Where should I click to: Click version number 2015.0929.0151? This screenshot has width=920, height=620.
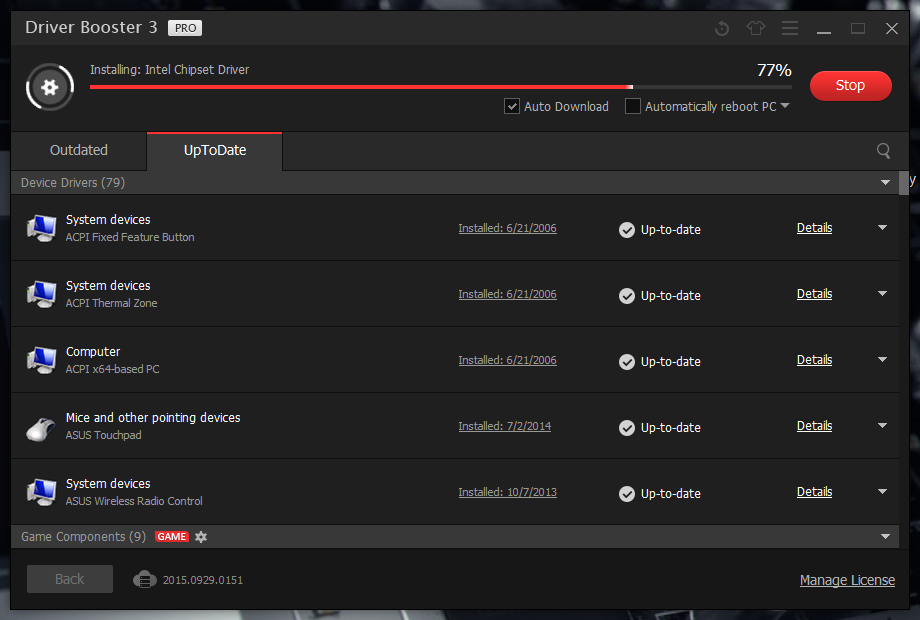[202, 580]
